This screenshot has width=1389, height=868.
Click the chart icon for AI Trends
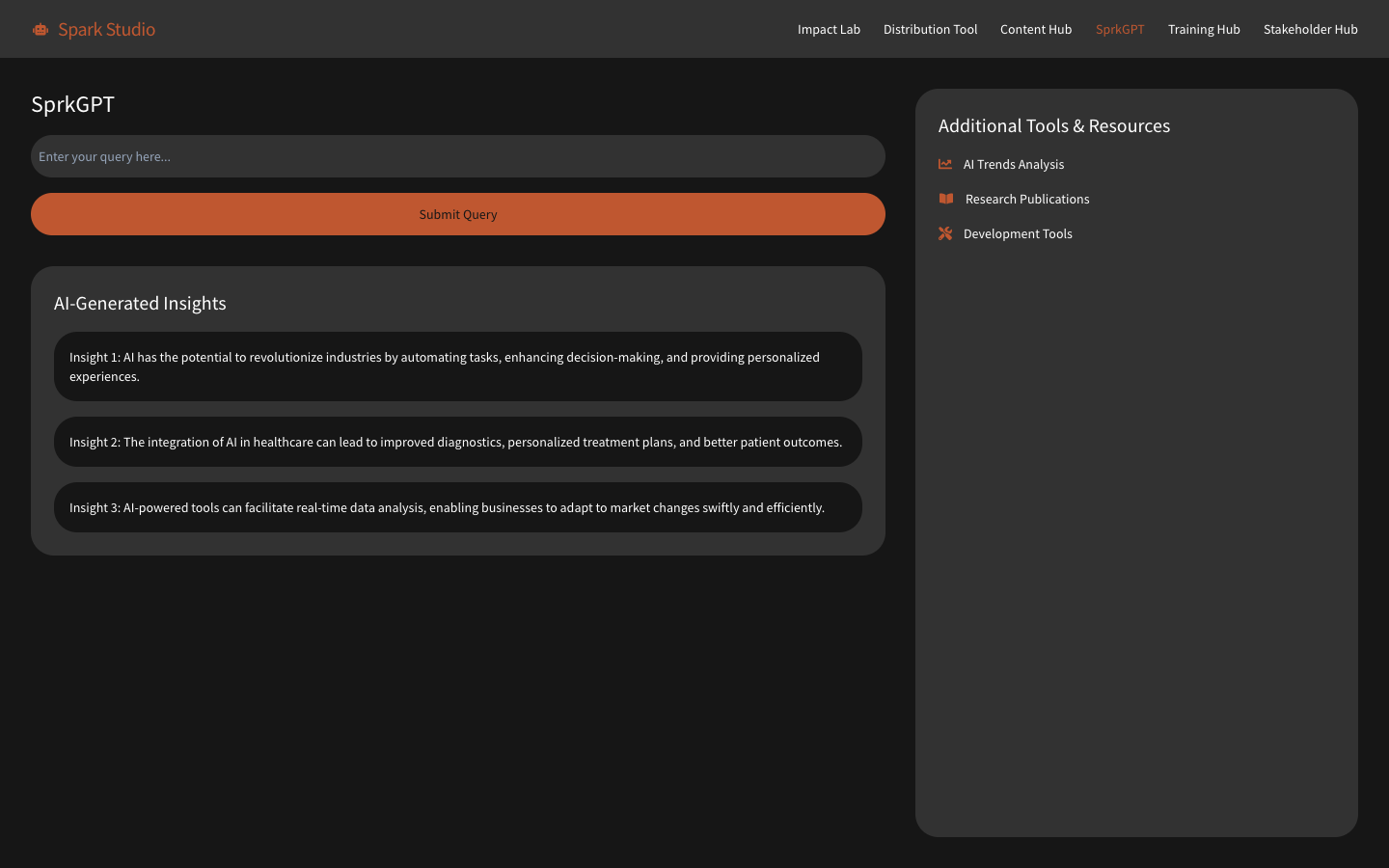(945, 164)
